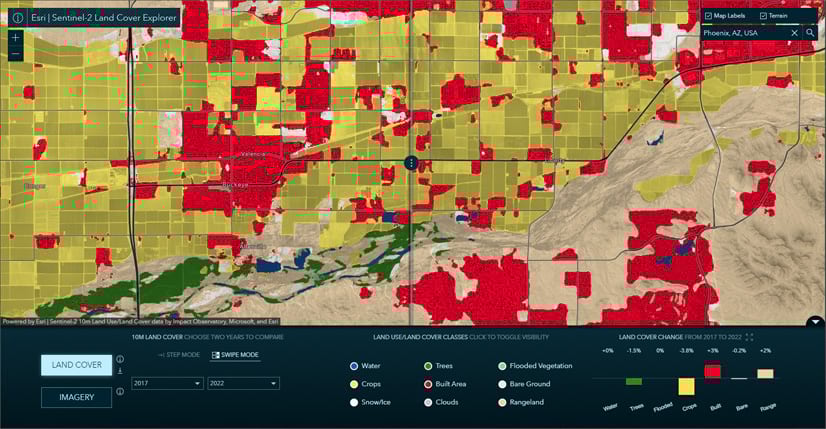Switch to Step Mode

coord(179,355)
